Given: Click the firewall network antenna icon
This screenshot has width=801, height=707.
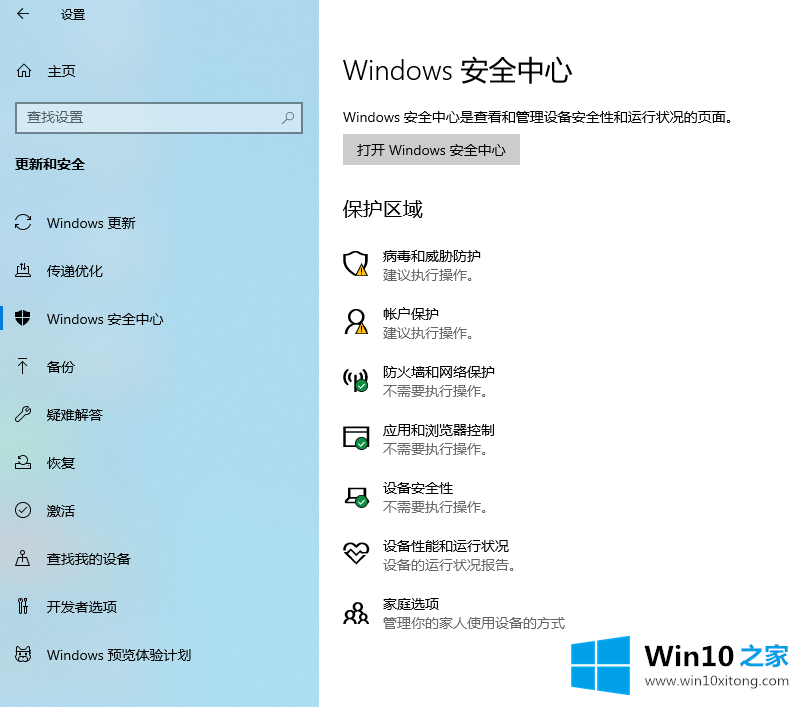Looking at the screenshot, I should (x=356, y=380).
